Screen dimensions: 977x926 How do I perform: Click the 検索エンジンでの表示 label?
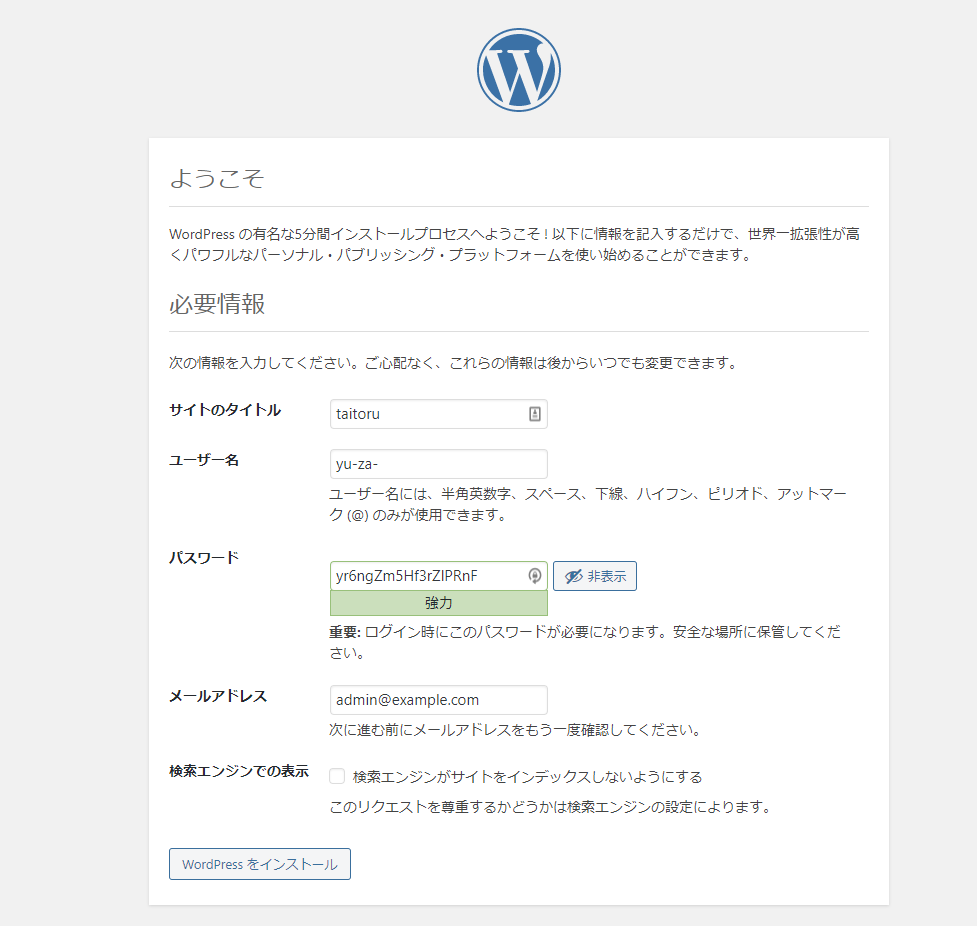coord(239,771)
